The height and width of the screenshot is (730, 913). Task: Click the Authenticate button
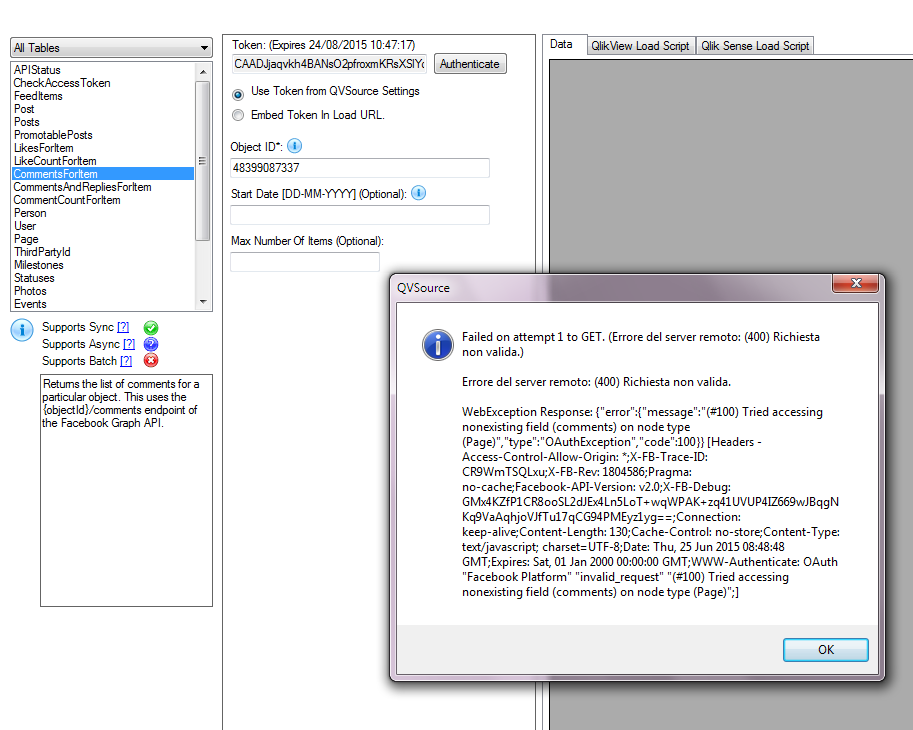point(469,64)
